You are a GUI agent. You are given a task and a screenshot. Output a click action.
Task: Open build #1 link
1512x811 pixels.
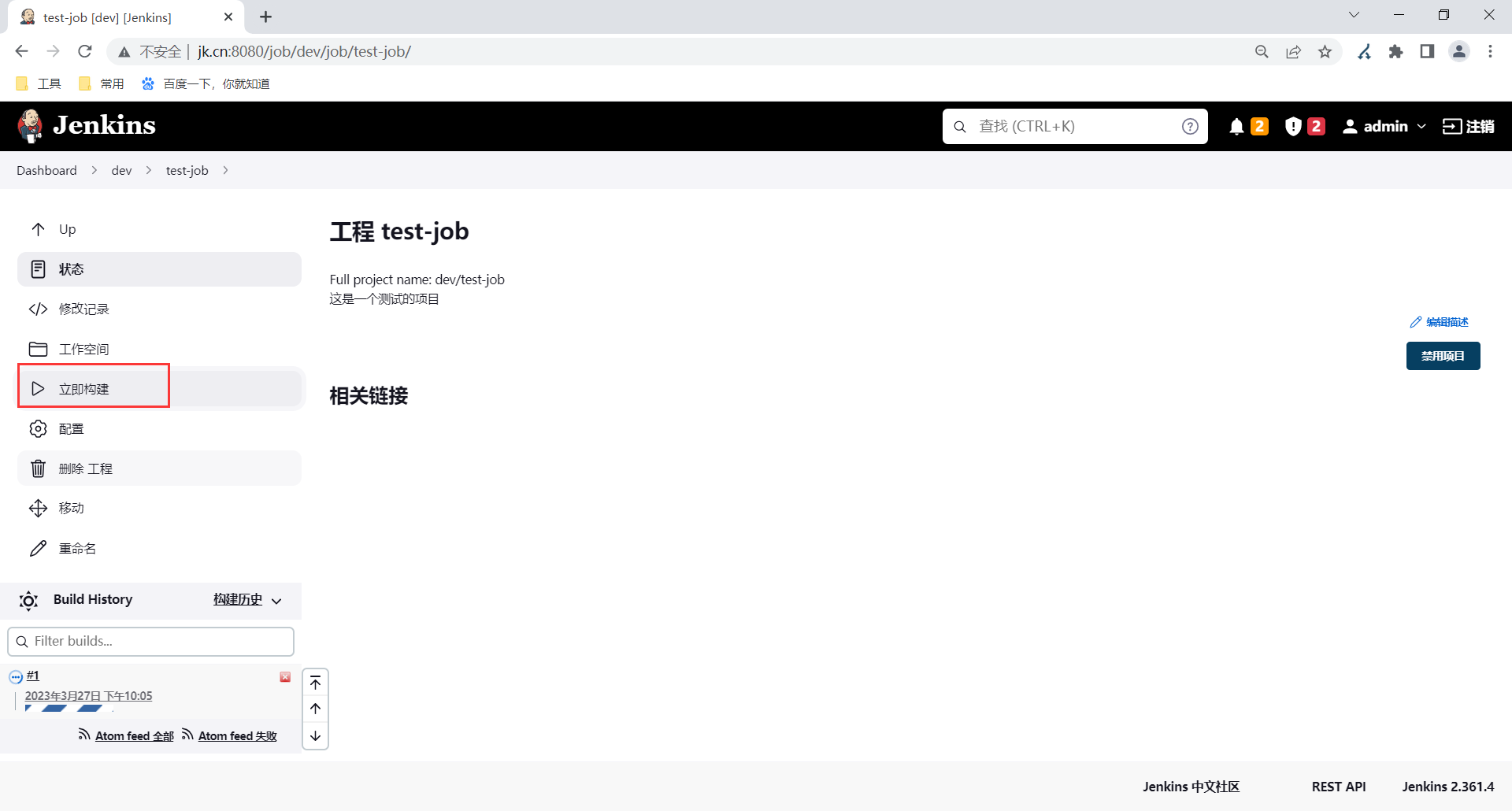coord(33,676)
